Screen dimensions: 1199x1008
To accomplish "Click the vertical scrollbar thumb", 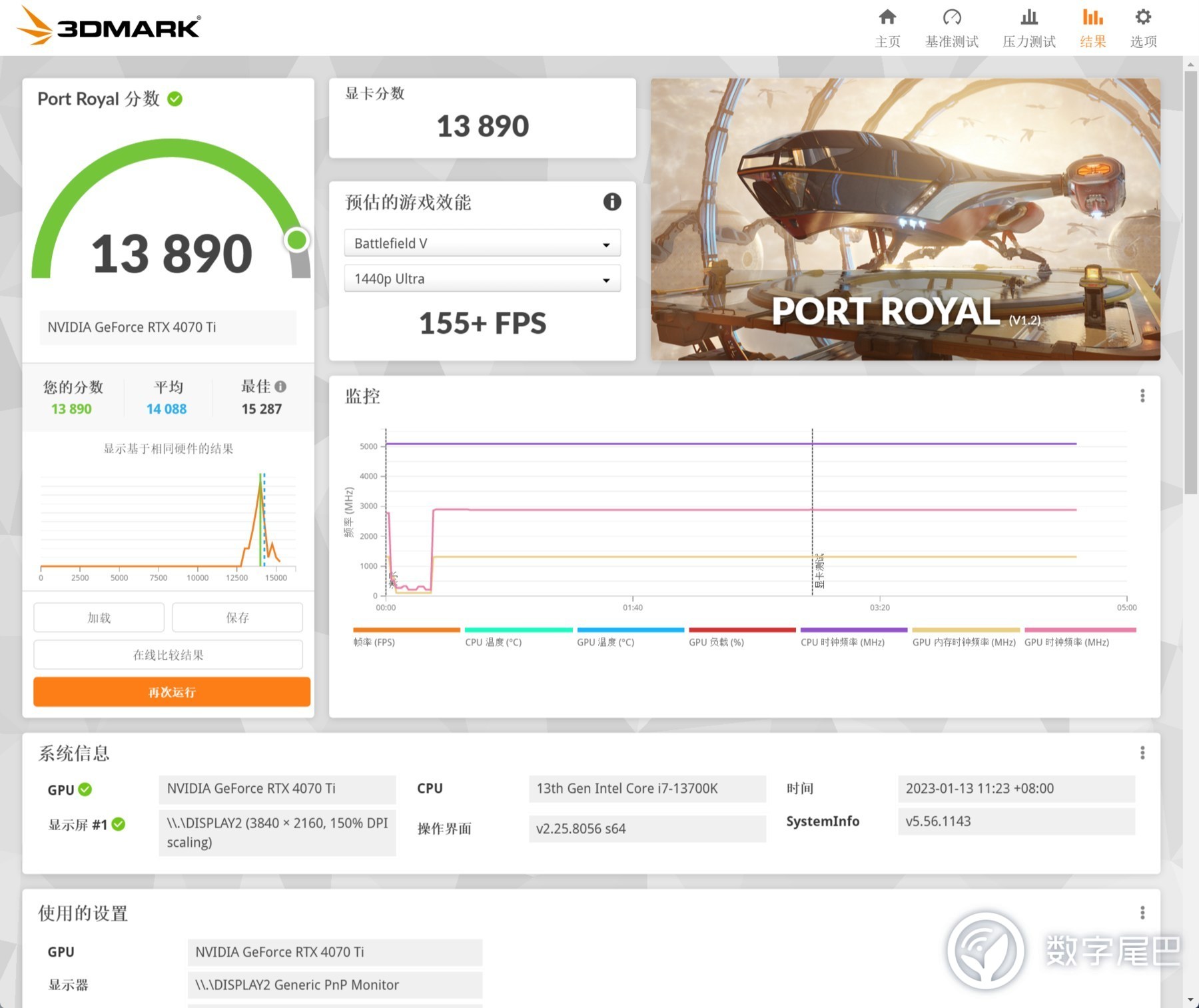I will 1190,282.
